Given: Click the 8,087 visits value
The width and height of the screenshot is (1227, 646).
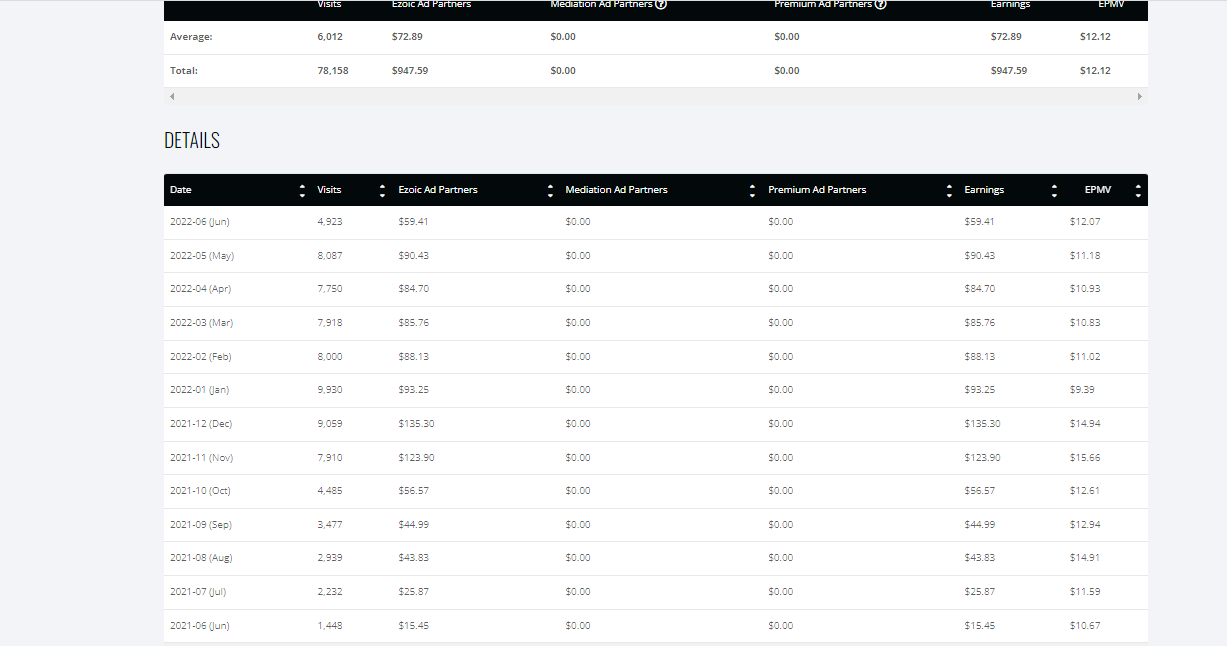Looking at the screenshot, I should point(329,256).
